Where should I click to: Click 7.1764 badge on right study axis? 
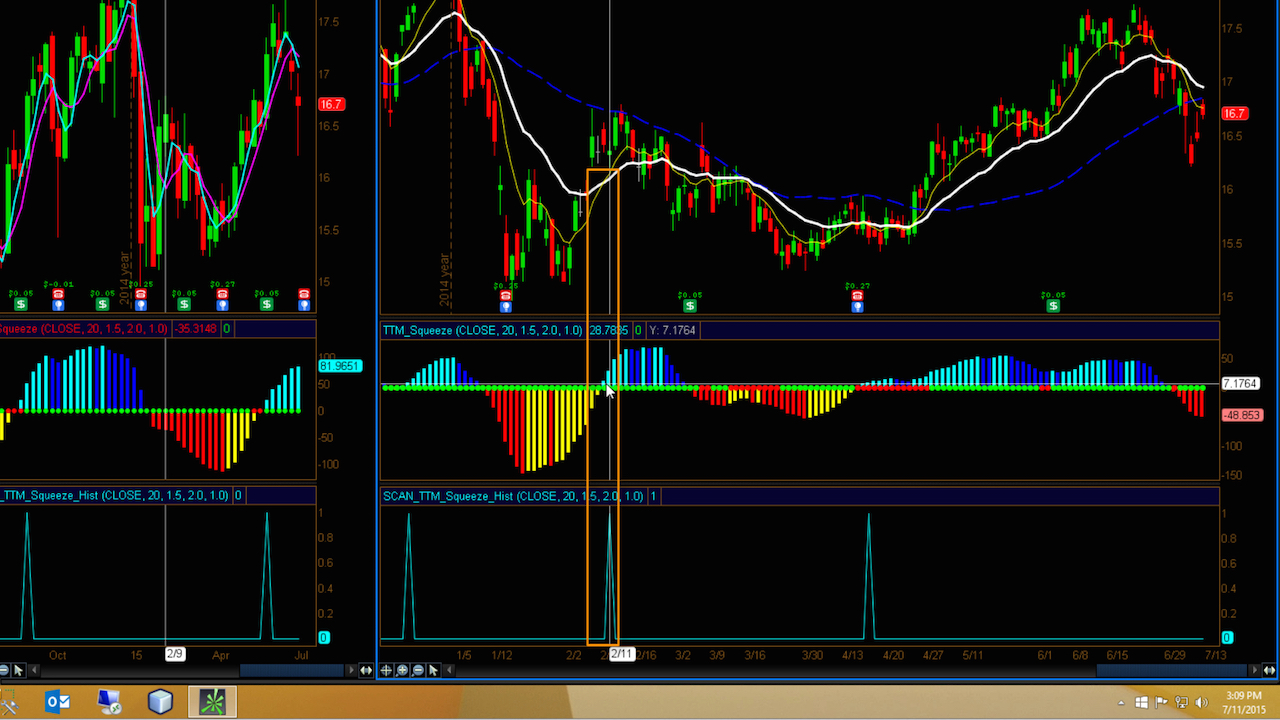[1240, 383]
